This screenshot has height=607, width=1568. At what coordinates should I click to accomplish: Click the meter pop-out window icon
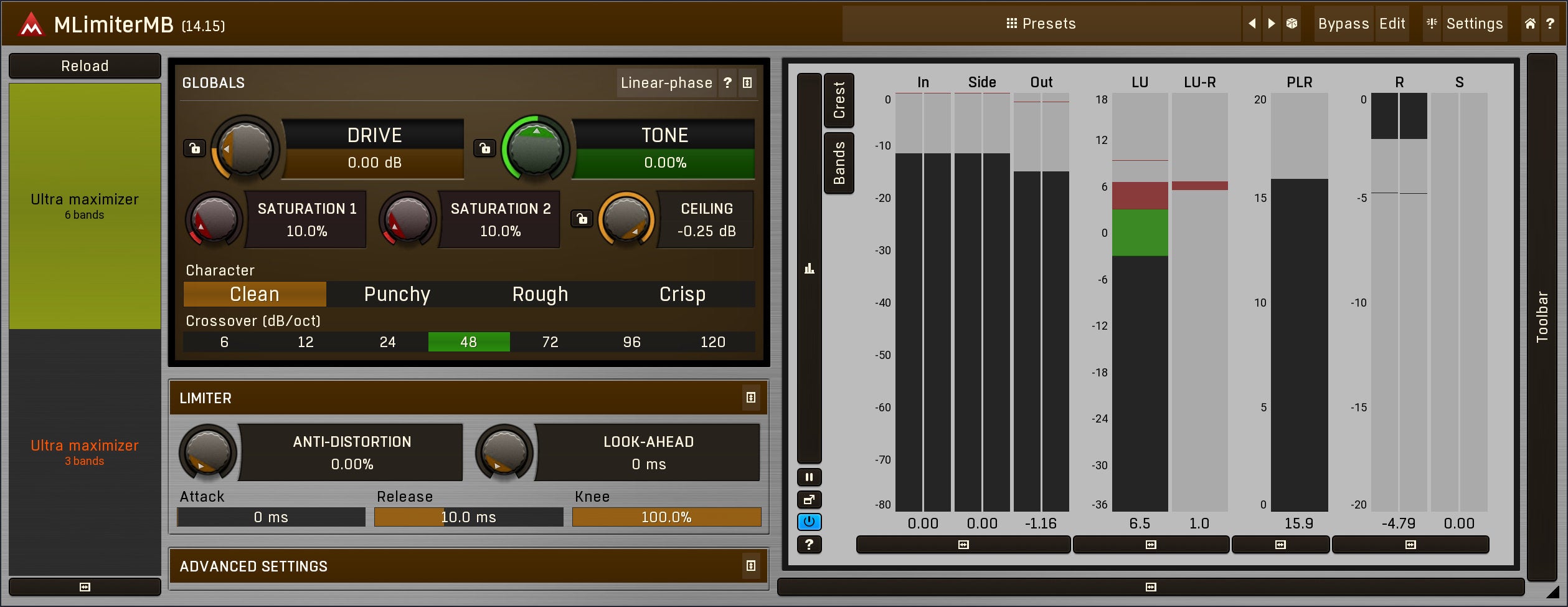tap(809, 500)
